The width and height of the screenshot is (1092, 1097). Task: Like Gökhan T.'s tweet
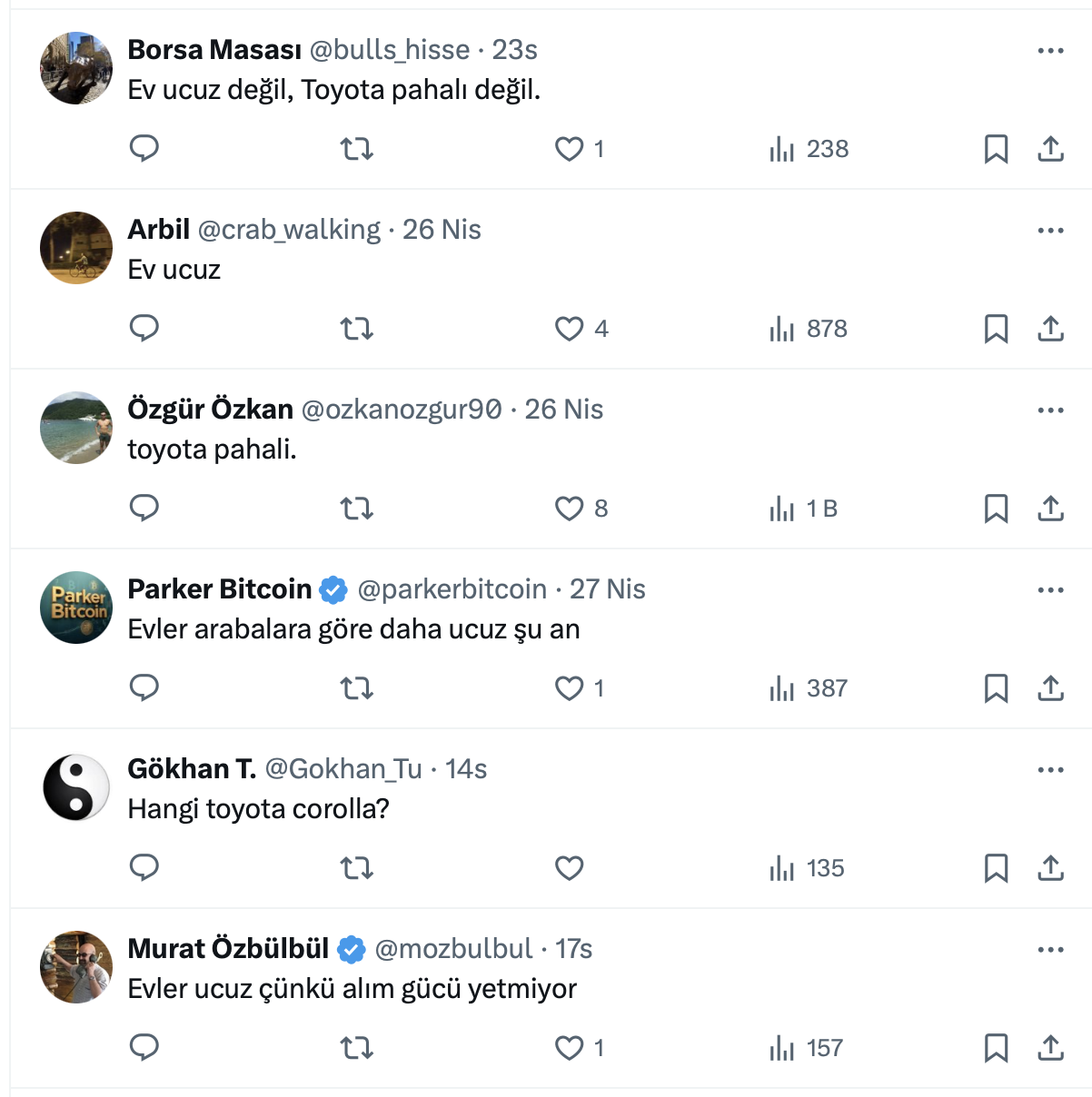point(569,868)
